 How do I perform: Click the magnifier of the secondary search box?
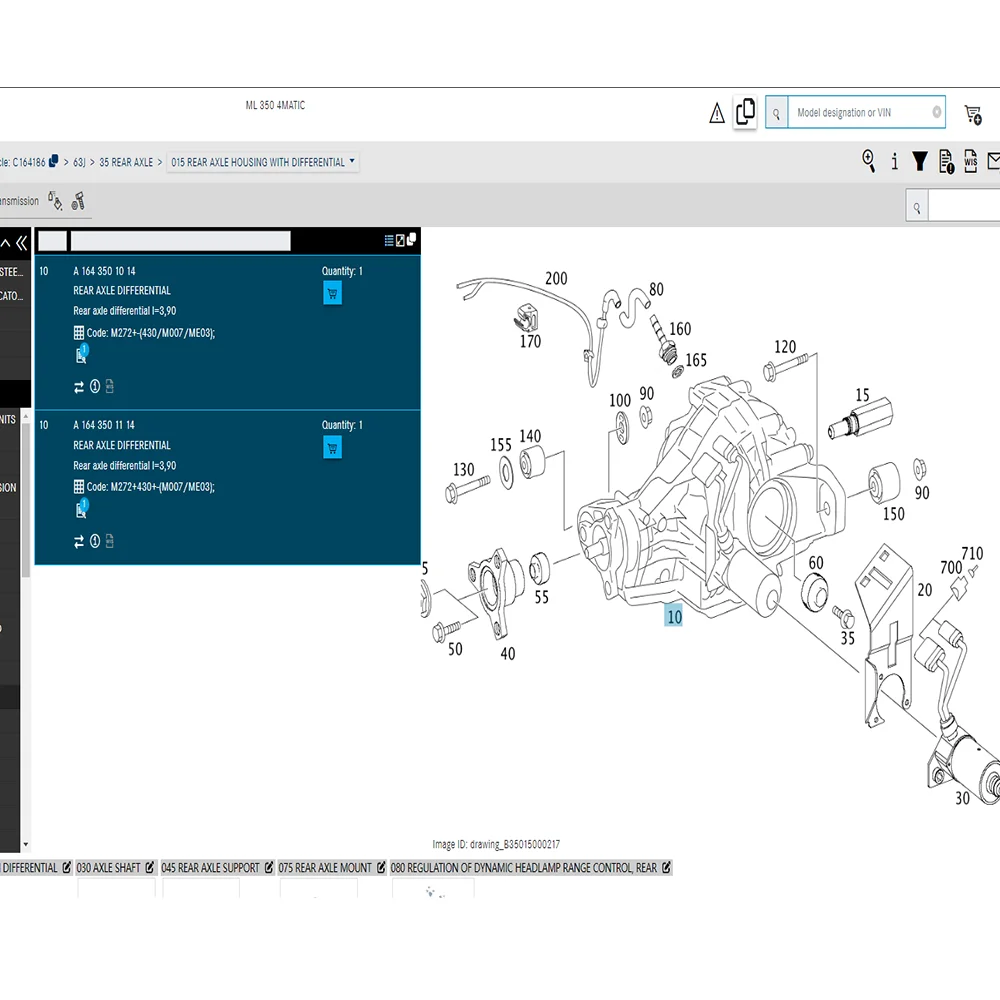point(917,207)
